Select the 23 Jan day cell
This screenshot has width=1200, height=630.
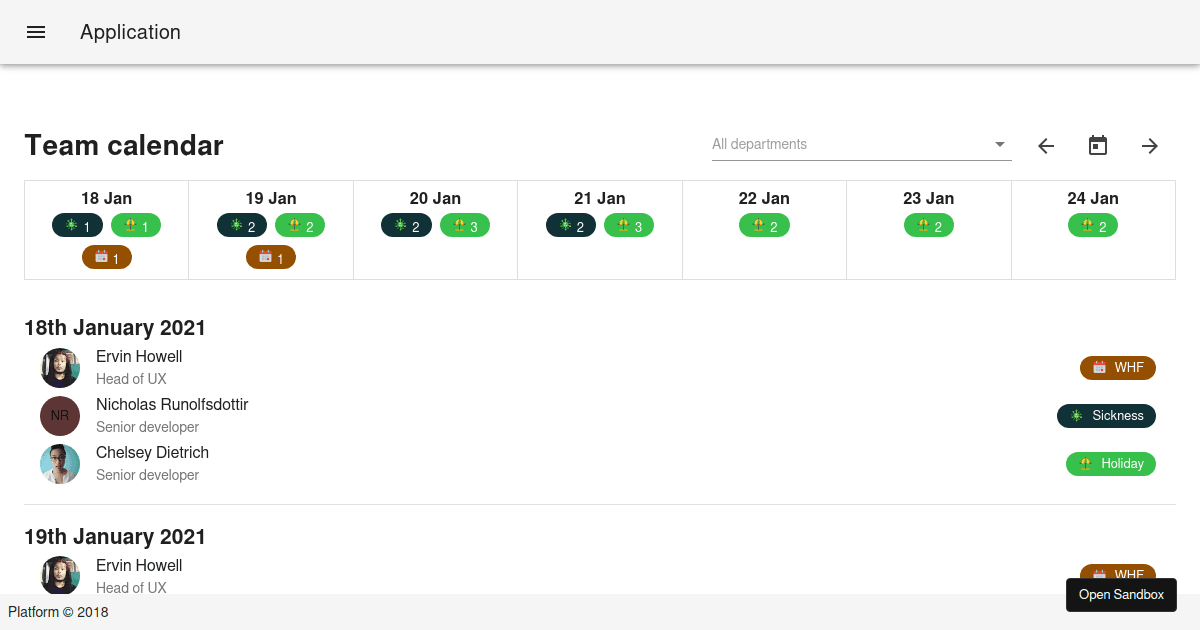pos(928,230)
